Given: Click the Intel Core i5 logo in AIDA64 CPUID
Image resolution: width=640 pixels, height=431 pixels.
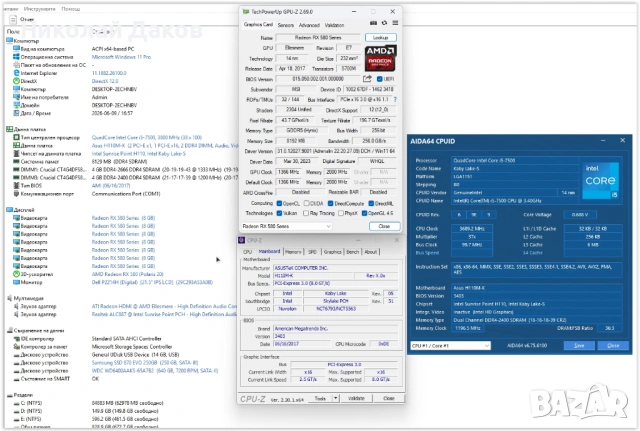Looking at the screenshot, I should pyautogui.click(x=600, y=180).
